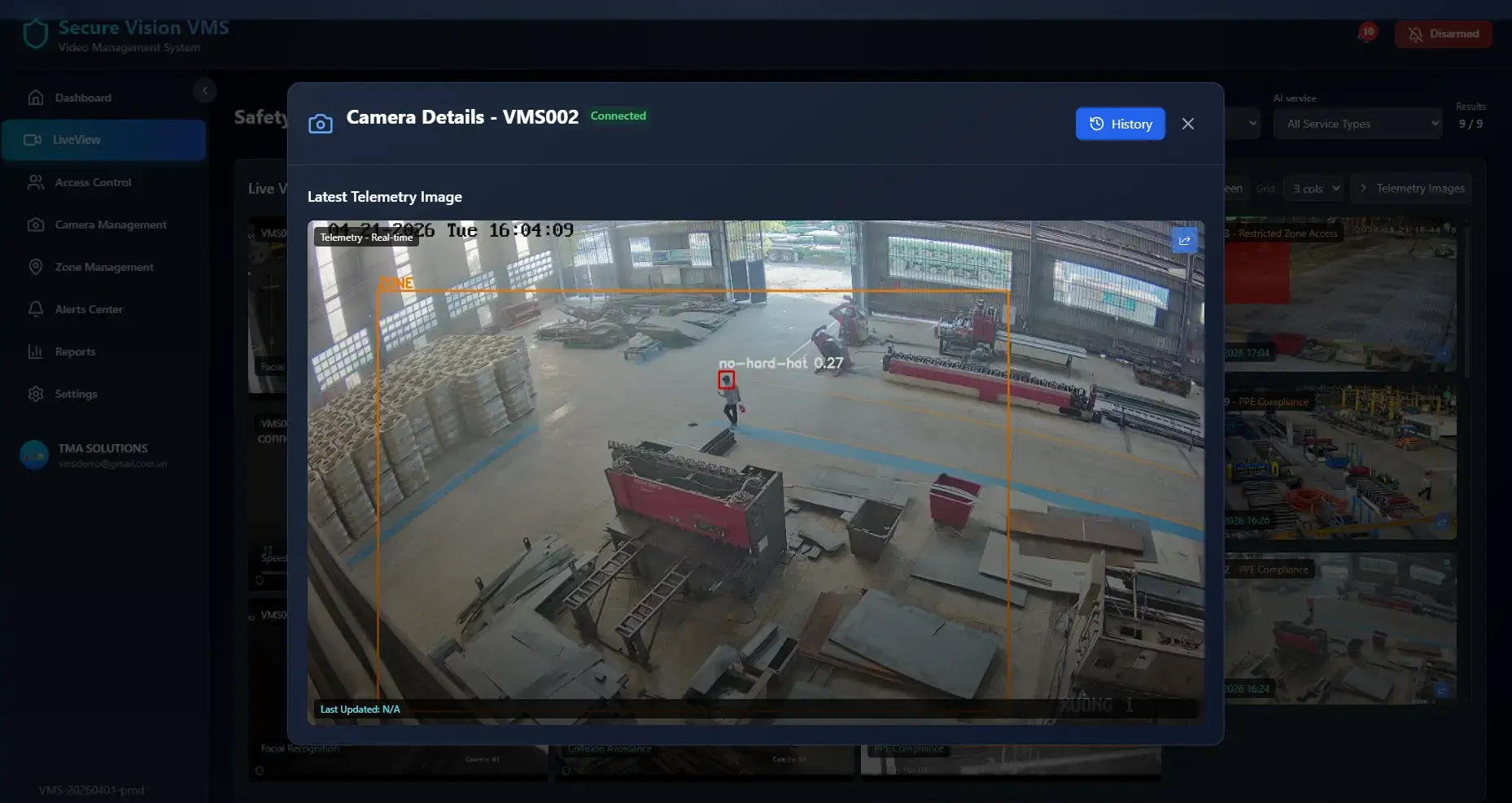This screenshot has height=803, width=1512.
Task: Click the LiveView video camera icon
Action: [33, 140]
